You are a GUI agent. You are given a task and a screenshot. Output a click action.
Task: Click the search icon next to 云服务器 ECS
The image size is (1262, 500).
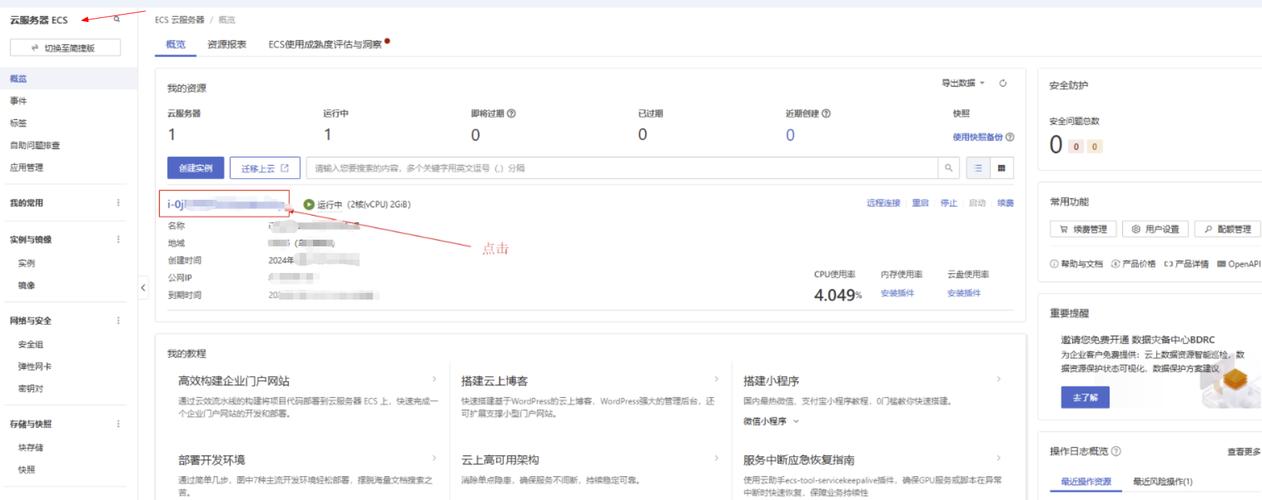(117, 20)
